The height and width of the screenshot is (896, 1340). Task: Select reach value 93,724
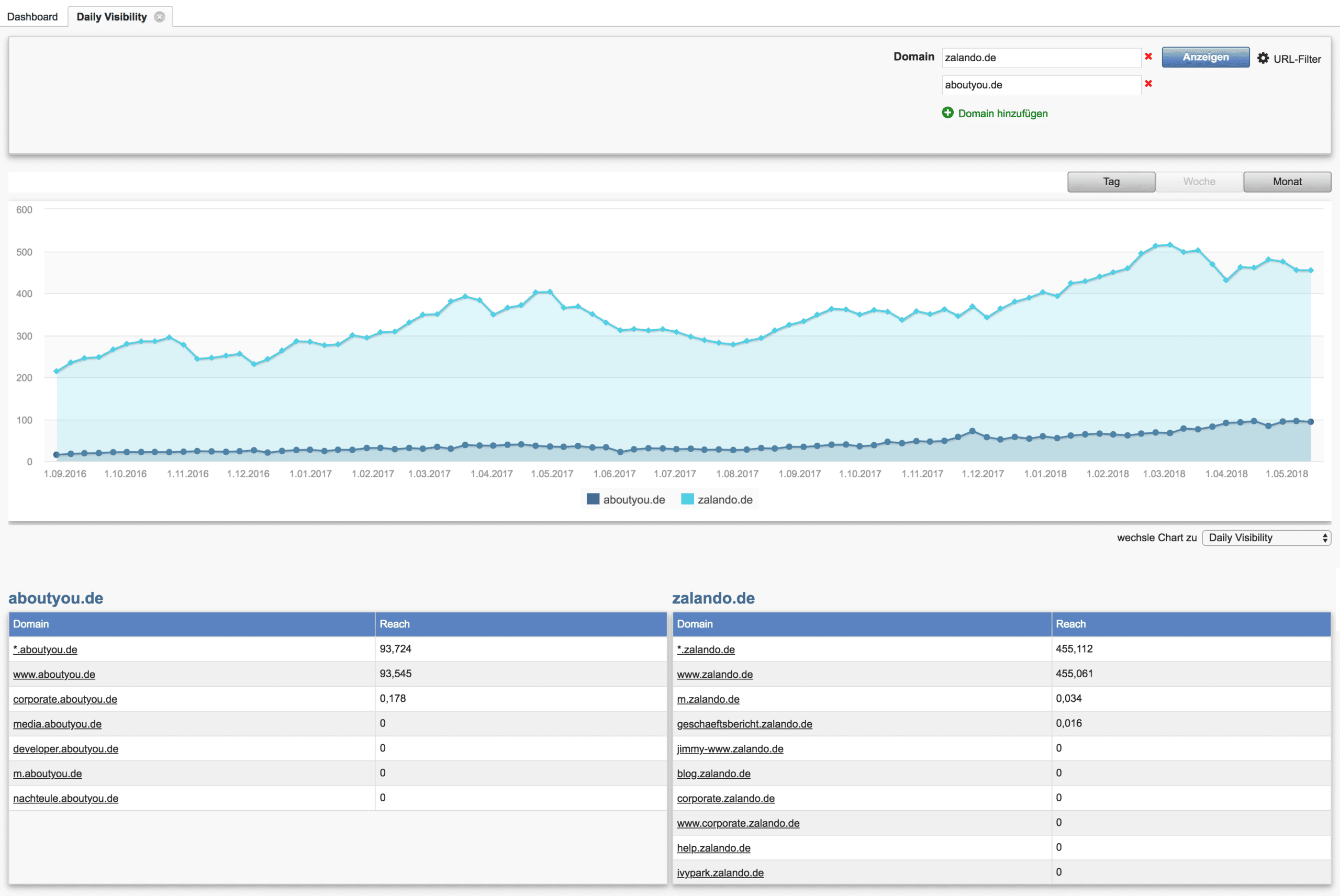[395, 649]
